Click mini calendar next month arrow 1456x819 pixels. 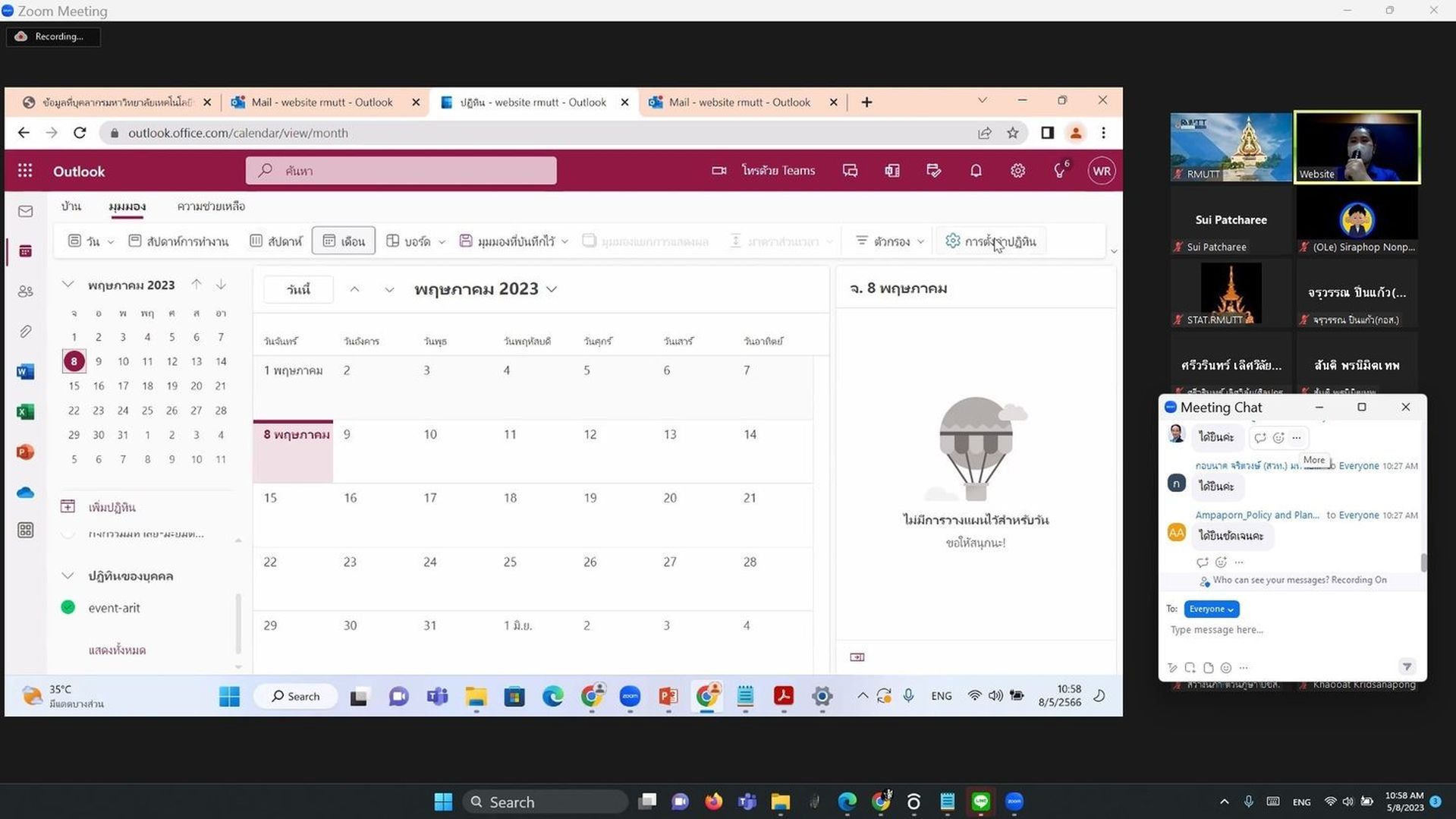tap(221, 284)
